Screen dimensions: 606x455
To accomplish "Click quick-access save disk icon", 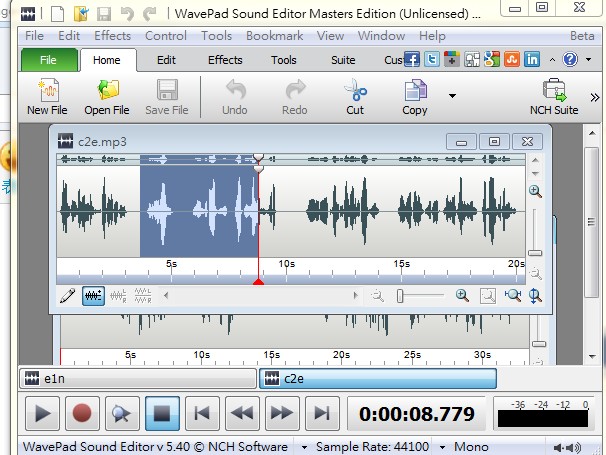I will (x=104, y=14).
